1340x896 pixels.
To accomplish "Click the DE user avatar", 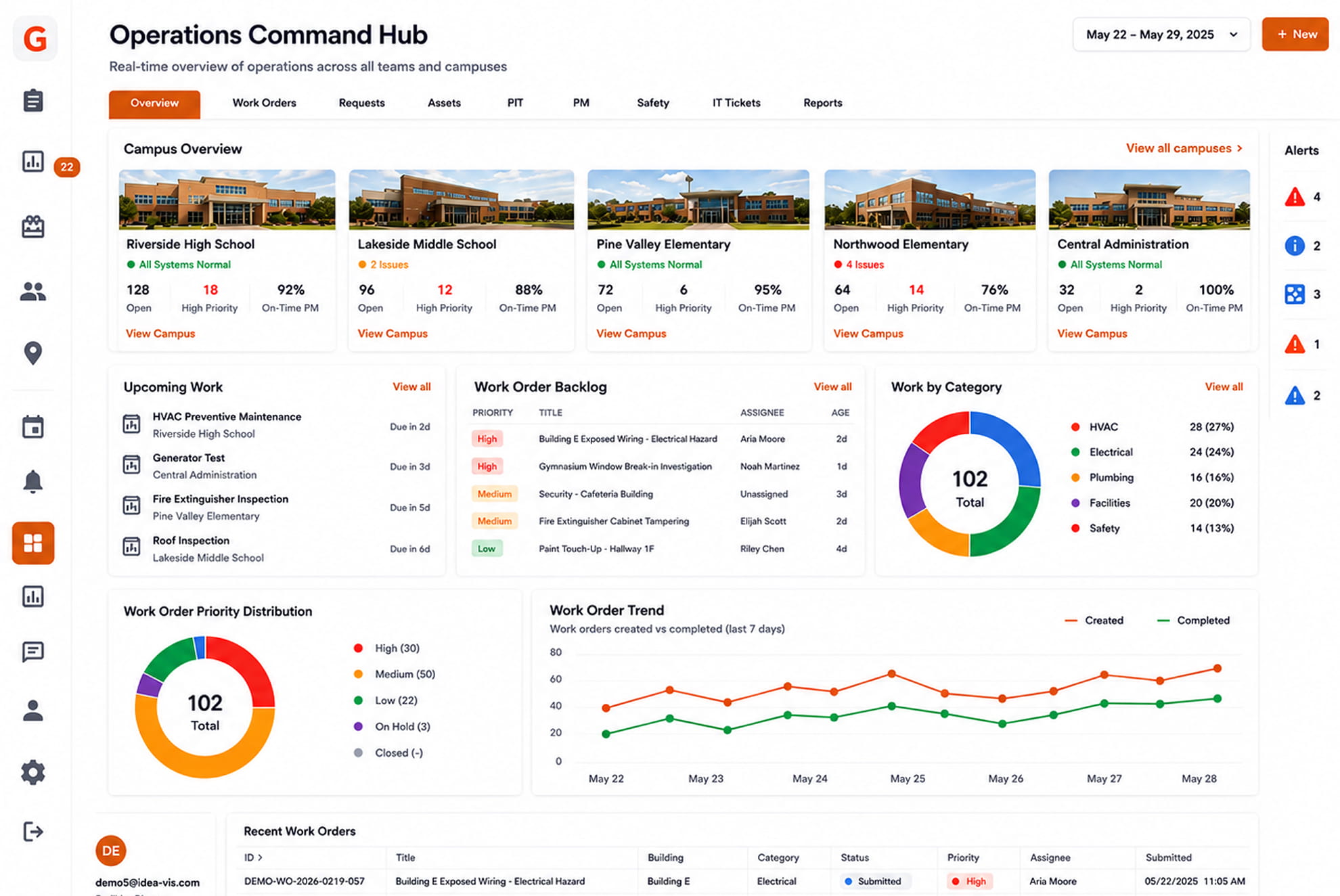I will 110,851.
